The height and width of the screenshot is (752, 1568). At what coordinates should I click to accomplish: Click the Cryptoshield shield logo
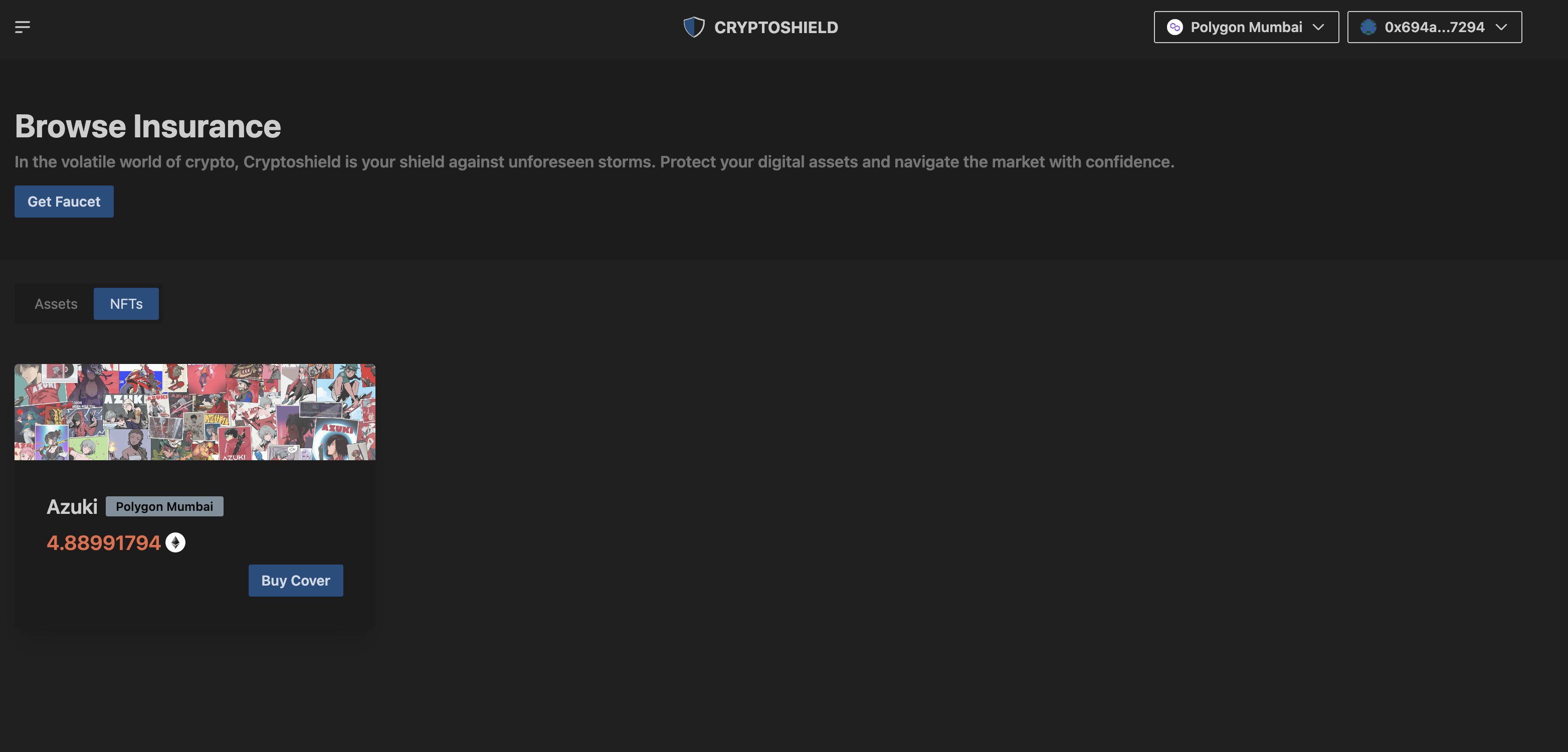(x=694, y=27)
